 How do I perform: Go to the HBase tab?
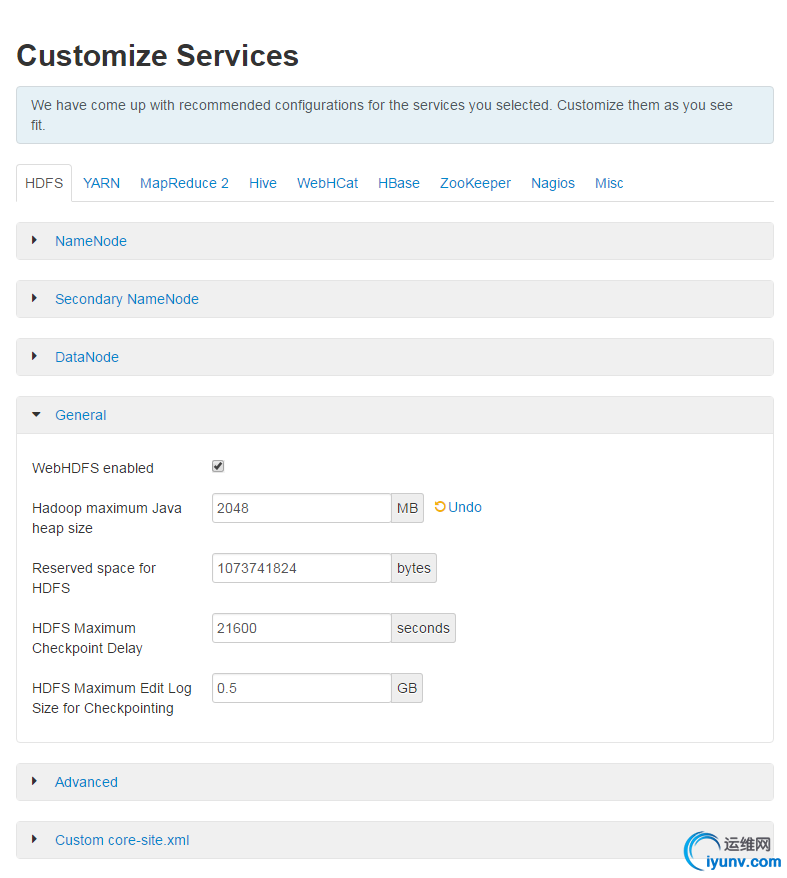pos(399,183)
